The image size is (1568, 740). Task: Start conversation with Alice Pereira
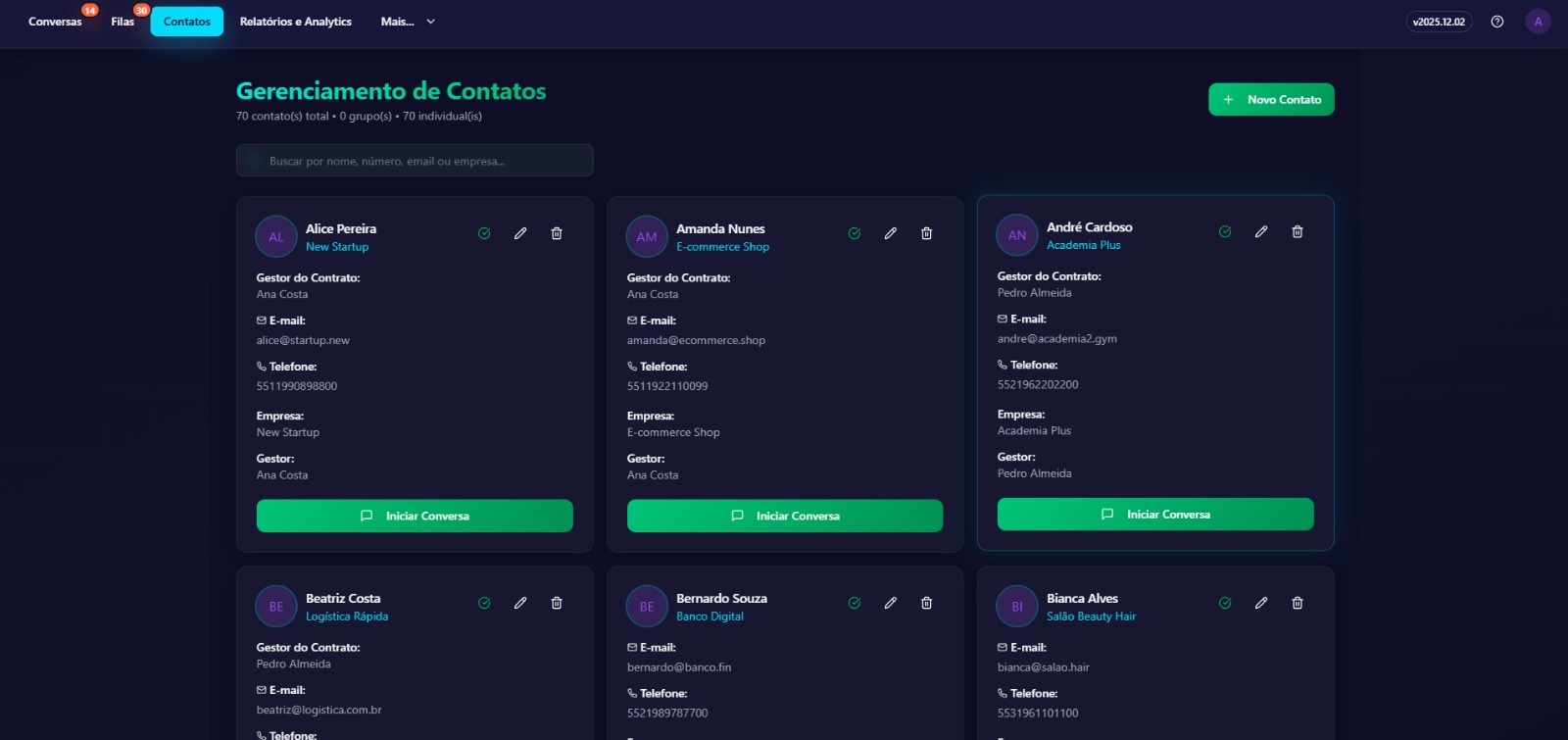(415, 516)
